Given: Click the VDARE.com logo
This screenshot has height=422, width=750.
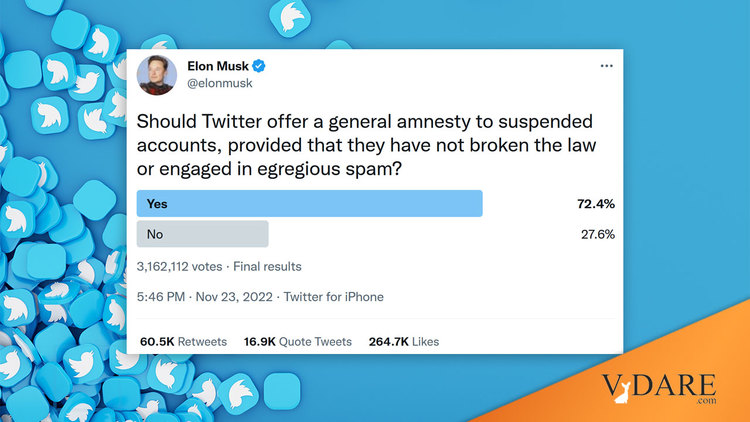Looking at the screenshot, I should click(659, 389).
